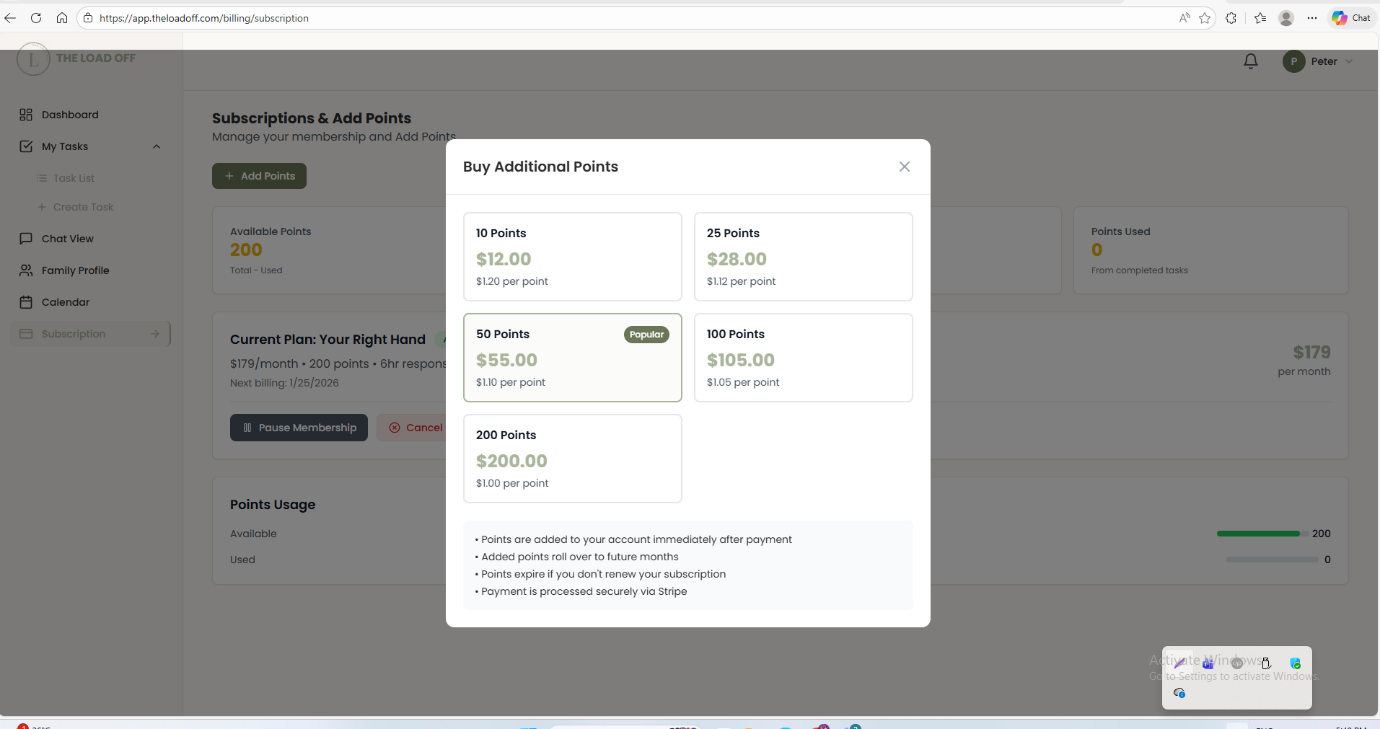The width and height of the screenshot is (1380, 729).
Task: Click the Add Points button
Action: 259,176
